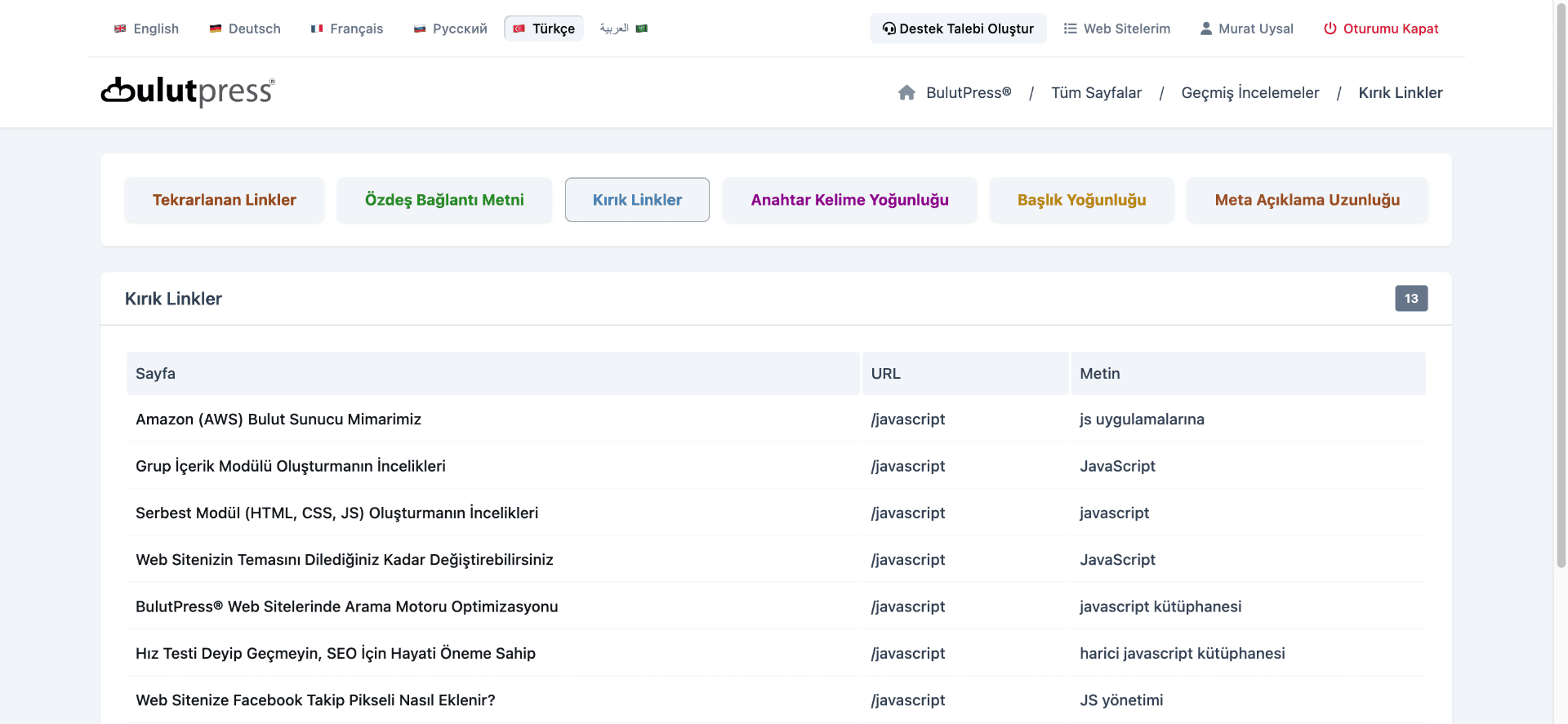Click the Oturumu Kapat power icon
Viewport: 1568px width, 724px height.
point(1330,29)
